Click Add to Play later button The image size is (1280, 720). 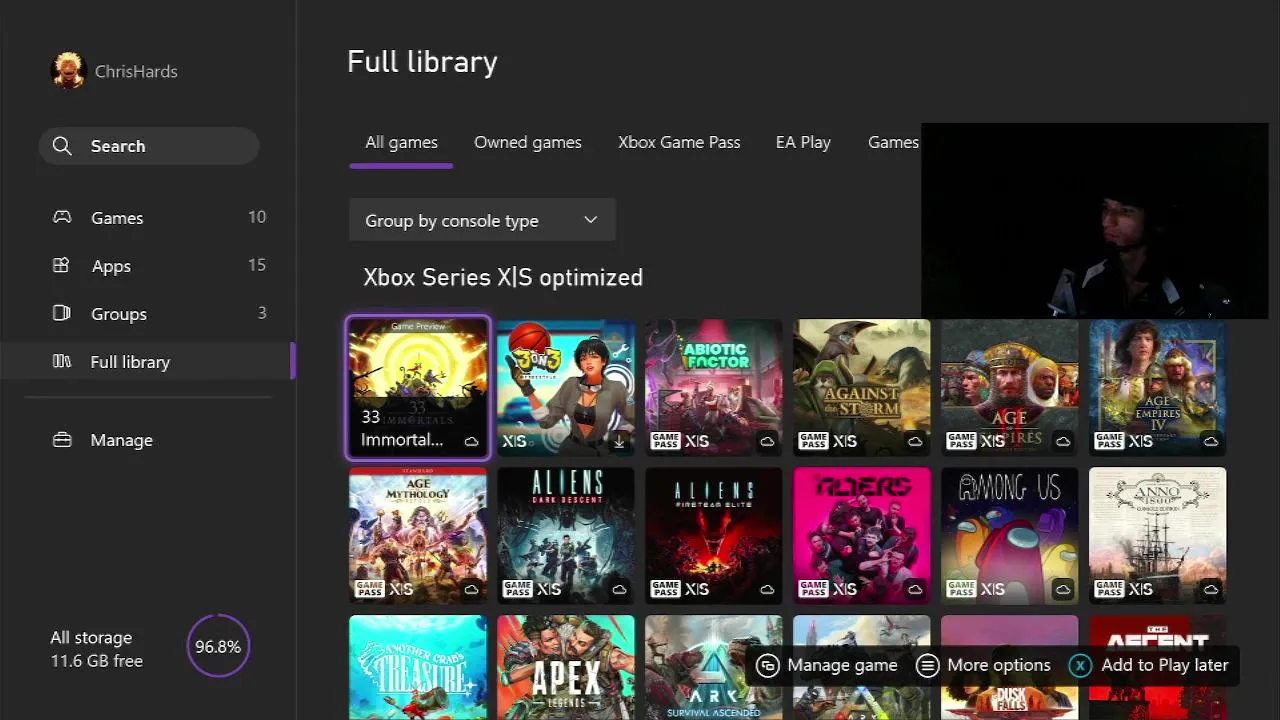[1150, 665]
